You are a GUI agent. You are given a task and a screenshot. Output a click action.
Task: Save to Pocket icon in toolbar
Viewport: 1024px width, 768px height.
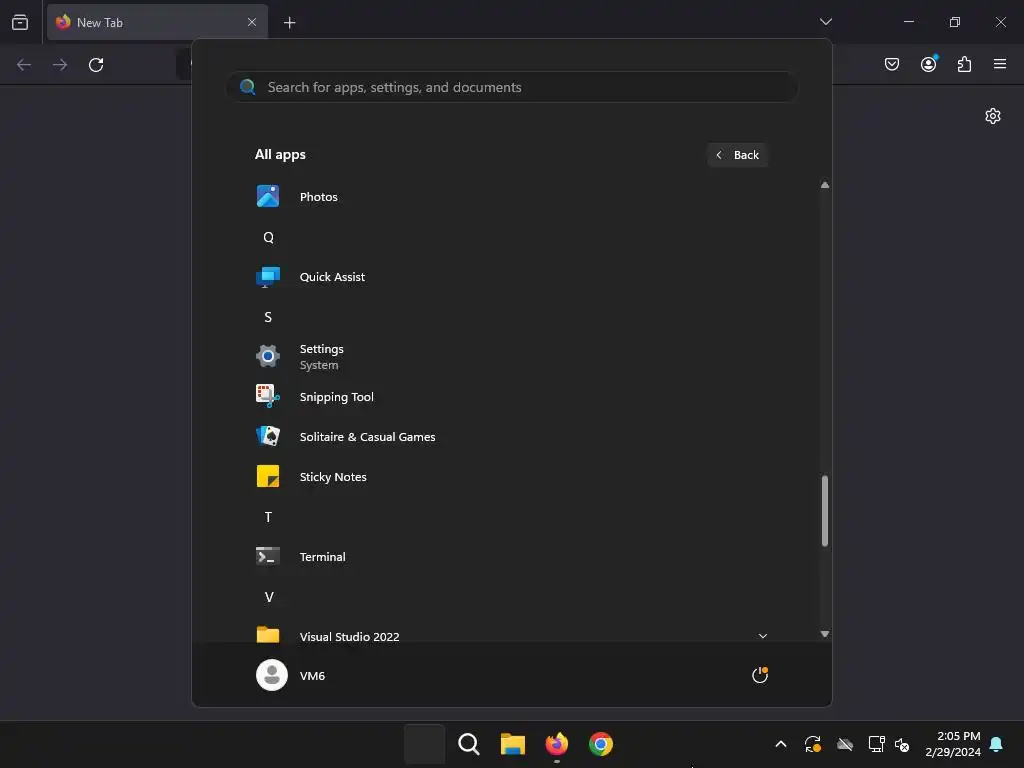(x=892, y=64)
